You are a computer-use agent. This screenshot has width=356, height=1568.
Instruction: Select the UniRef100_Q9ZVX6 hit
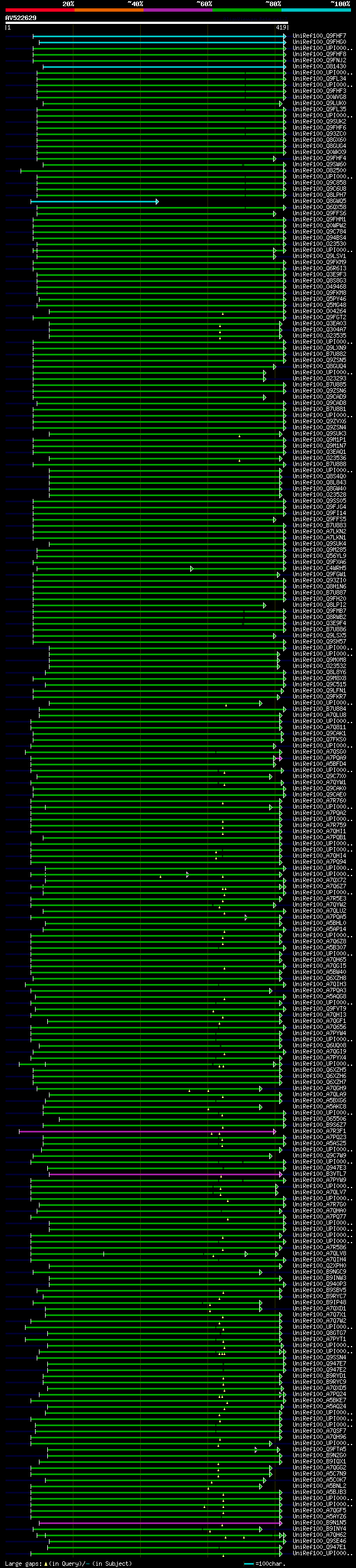click(319, 421)
